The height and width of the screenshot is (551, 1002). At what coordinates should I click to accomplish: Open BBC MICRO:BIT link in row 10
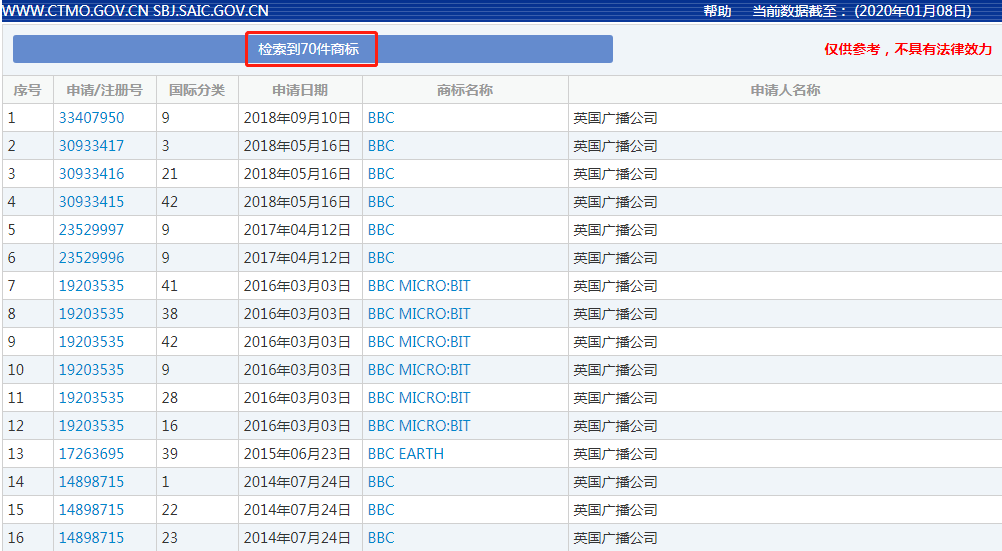click(x=419, y=370)
